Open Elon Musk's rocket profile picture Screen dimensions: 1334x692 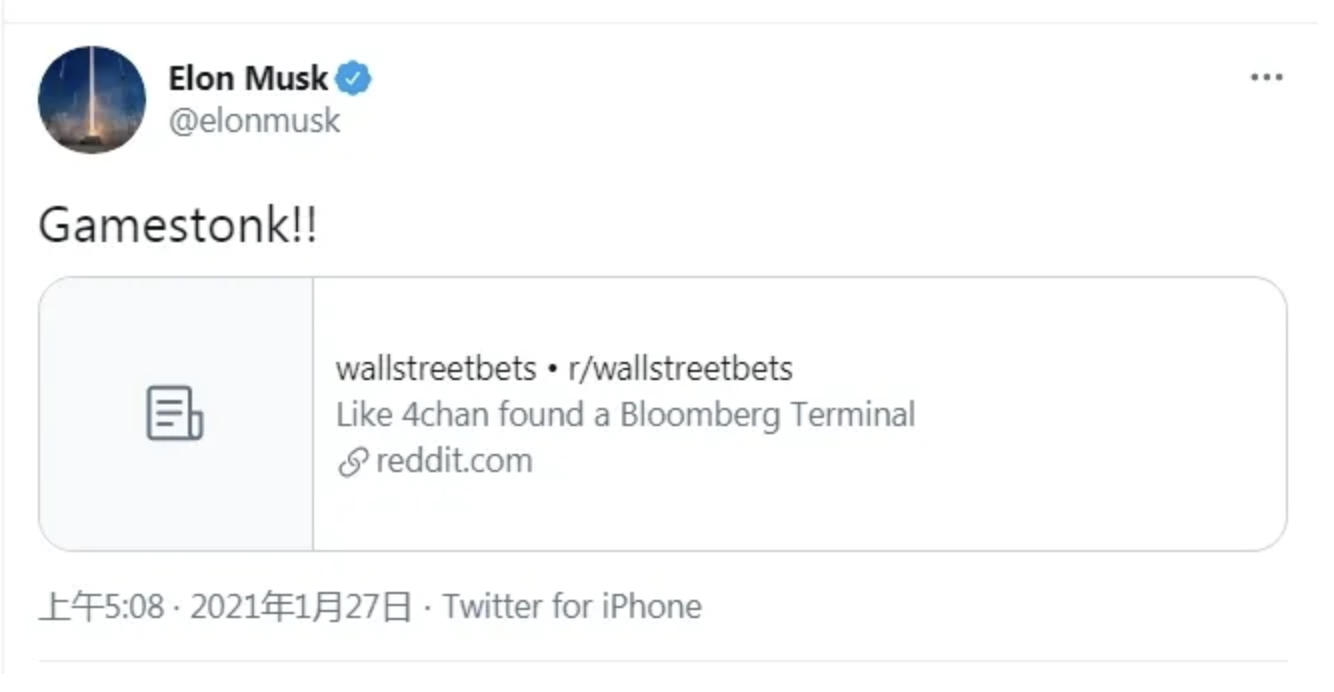(92, 99)
